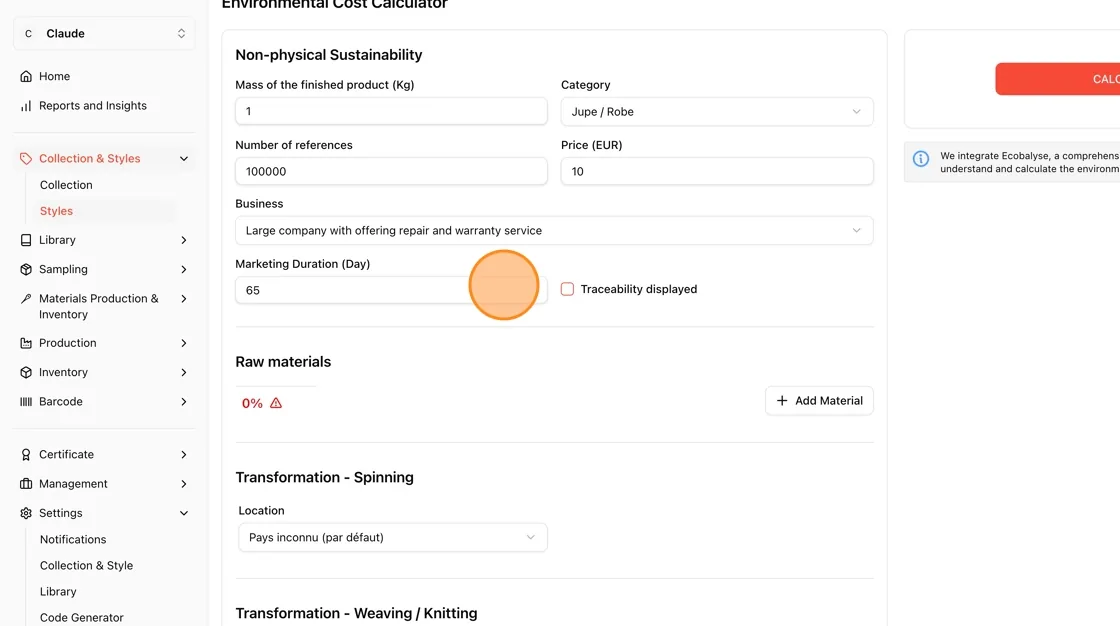Click the Collection & Styles tag icon
The width and height of the screenshot is (1120, 626).
point(26,159)
